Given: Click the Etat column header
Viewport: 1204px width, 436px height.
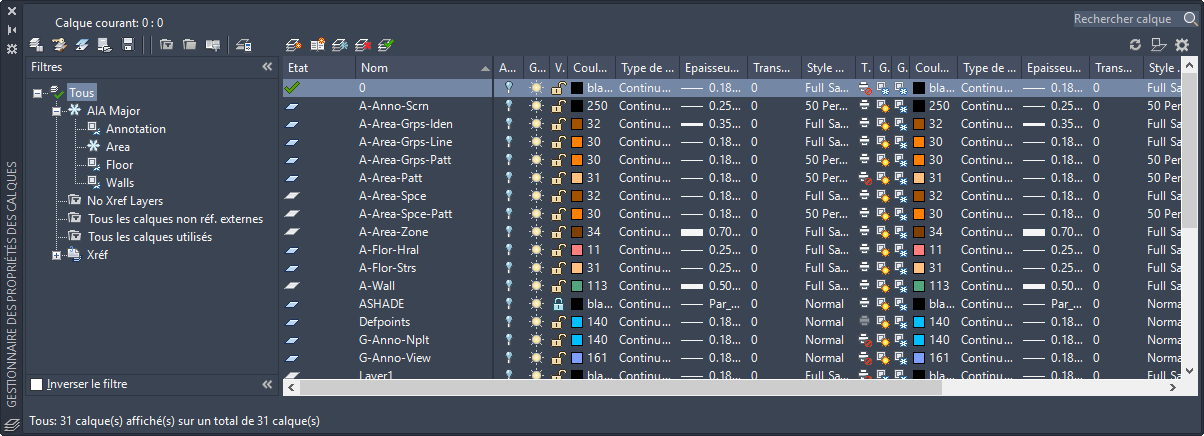Looking at the screenshot, I should [x=318, y=68].
